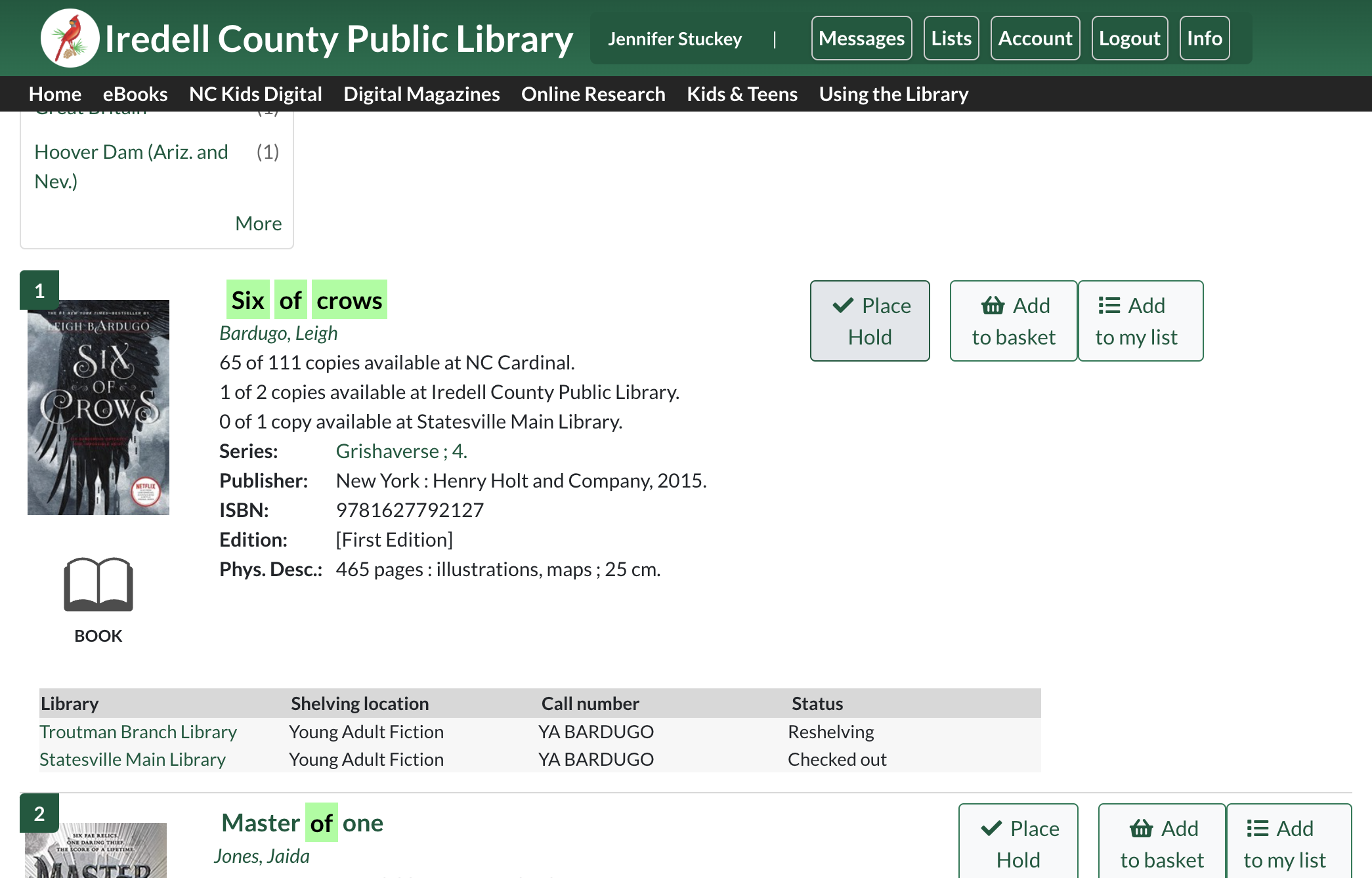The height and width of the screenshot is (878, 1372).
Task: Add Six of Crows to basket
Action: coord(1014,321)
